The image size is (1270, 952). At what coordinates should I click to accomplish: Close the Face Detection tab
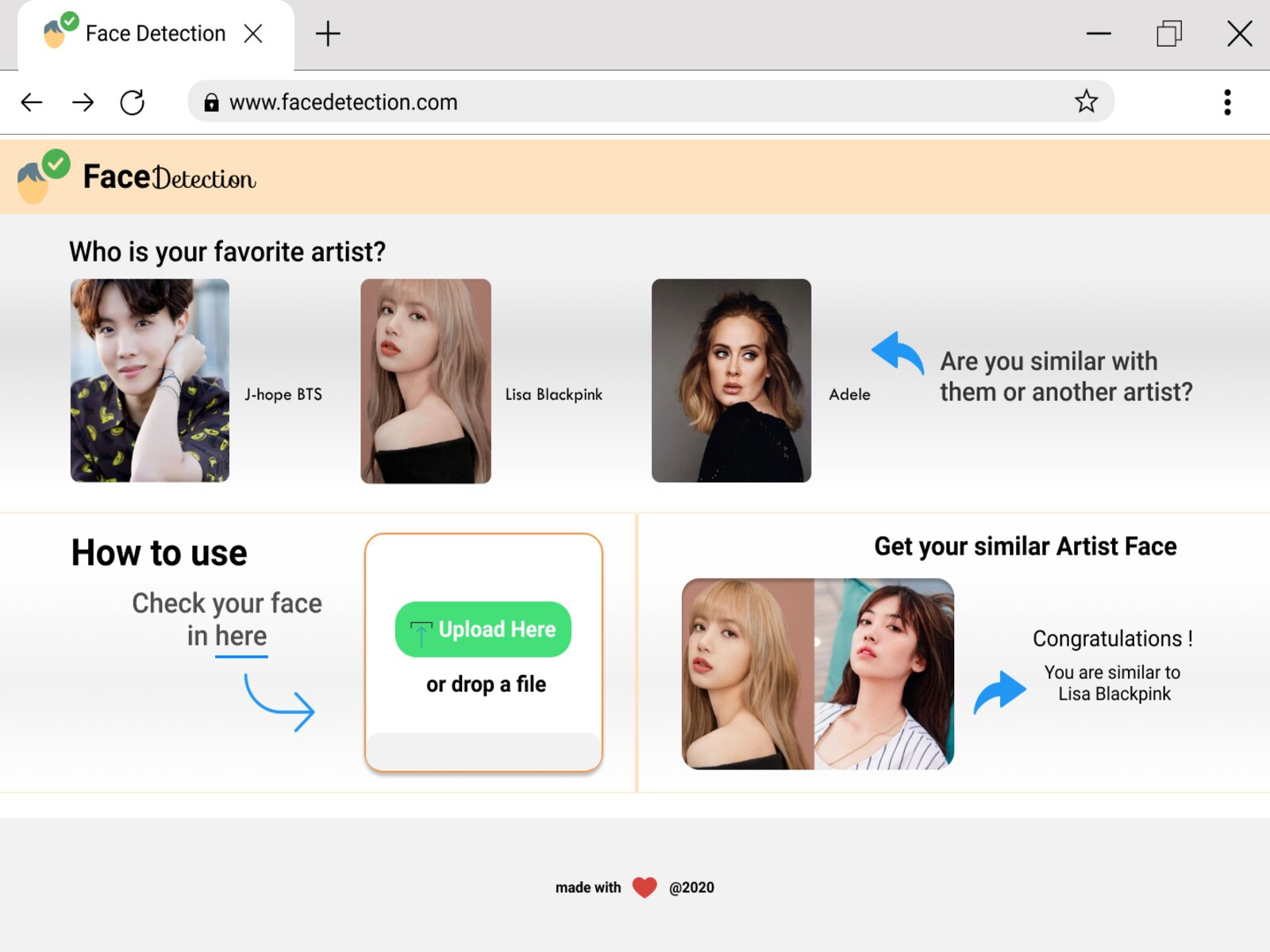[253, 33]
